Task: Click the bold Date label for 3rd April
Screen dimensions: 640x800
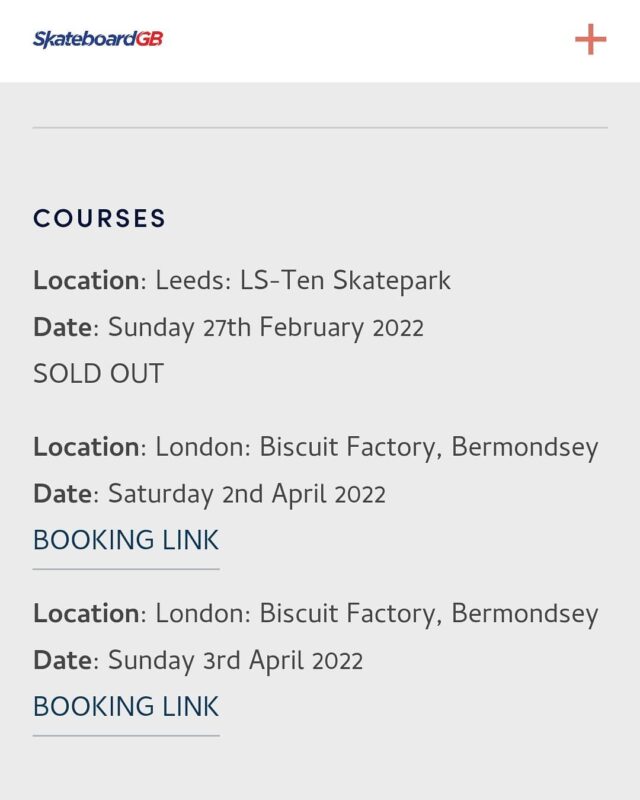Action: 63,660
